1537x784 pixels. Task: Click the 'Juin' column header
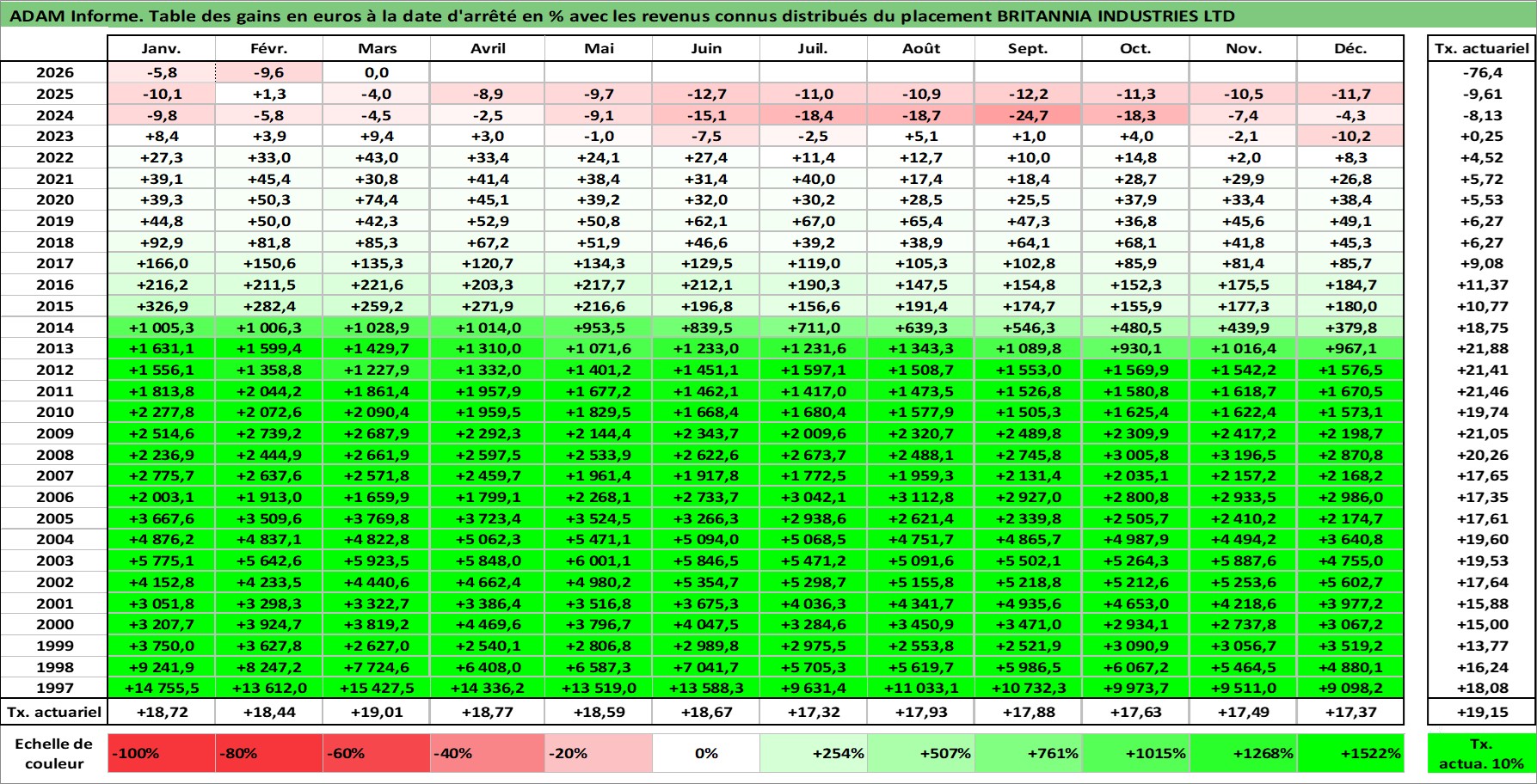(x=706, y=49)
